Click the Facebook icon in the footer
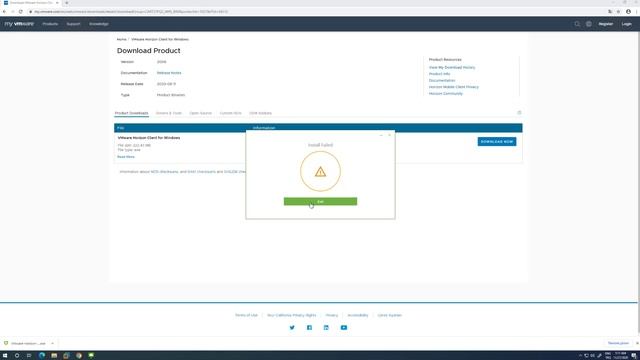 pyautogui.click(x=309, y=327)
